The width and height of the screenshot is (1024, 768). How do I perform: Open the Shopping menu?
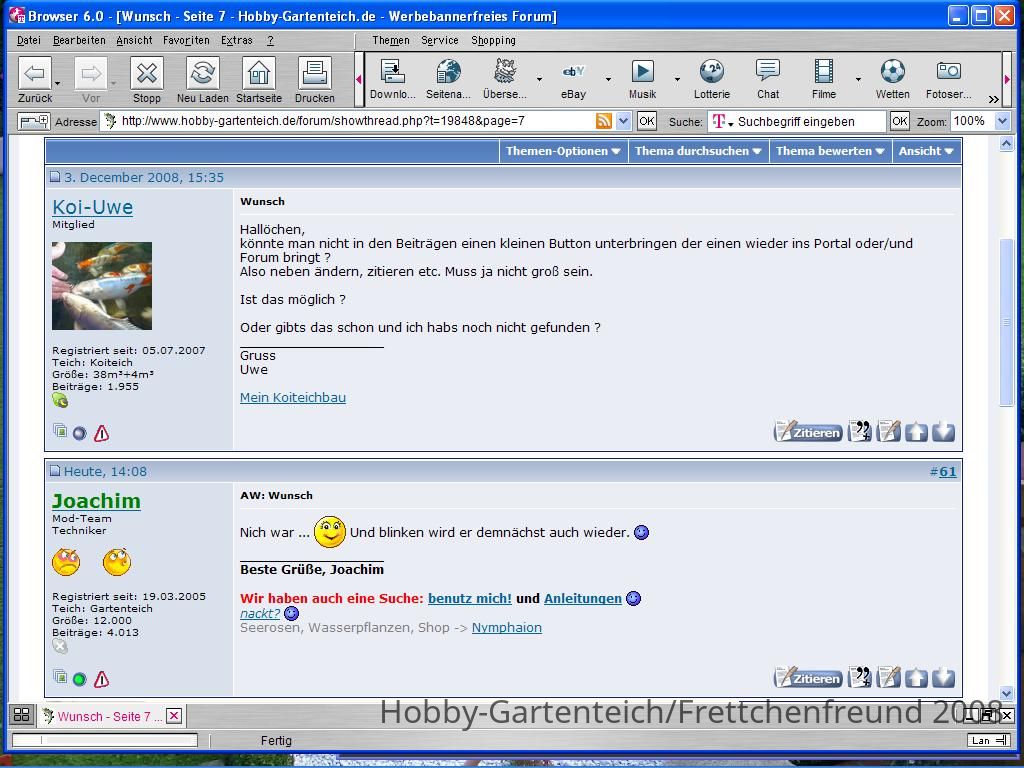point(493,40)
